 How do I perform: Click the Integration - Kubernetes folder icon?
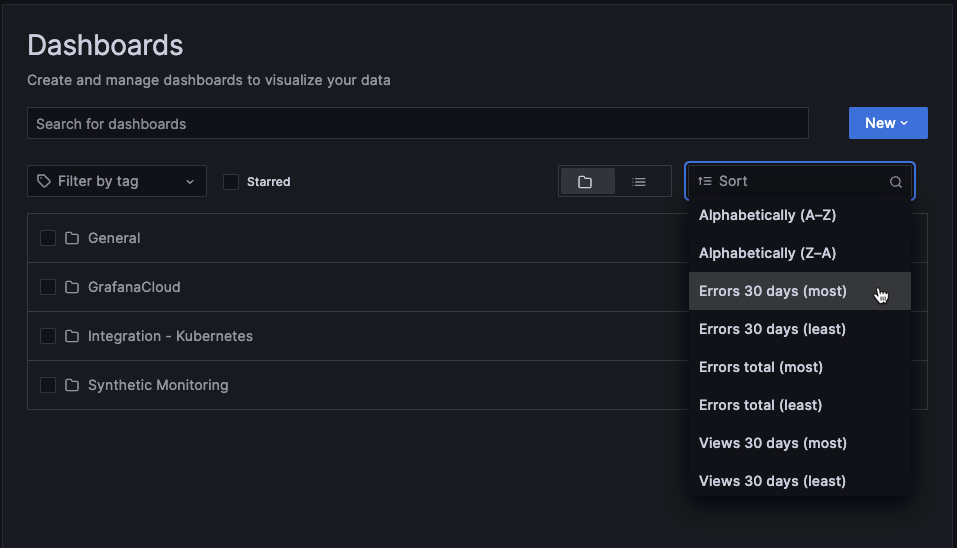[x=72, y=336]
